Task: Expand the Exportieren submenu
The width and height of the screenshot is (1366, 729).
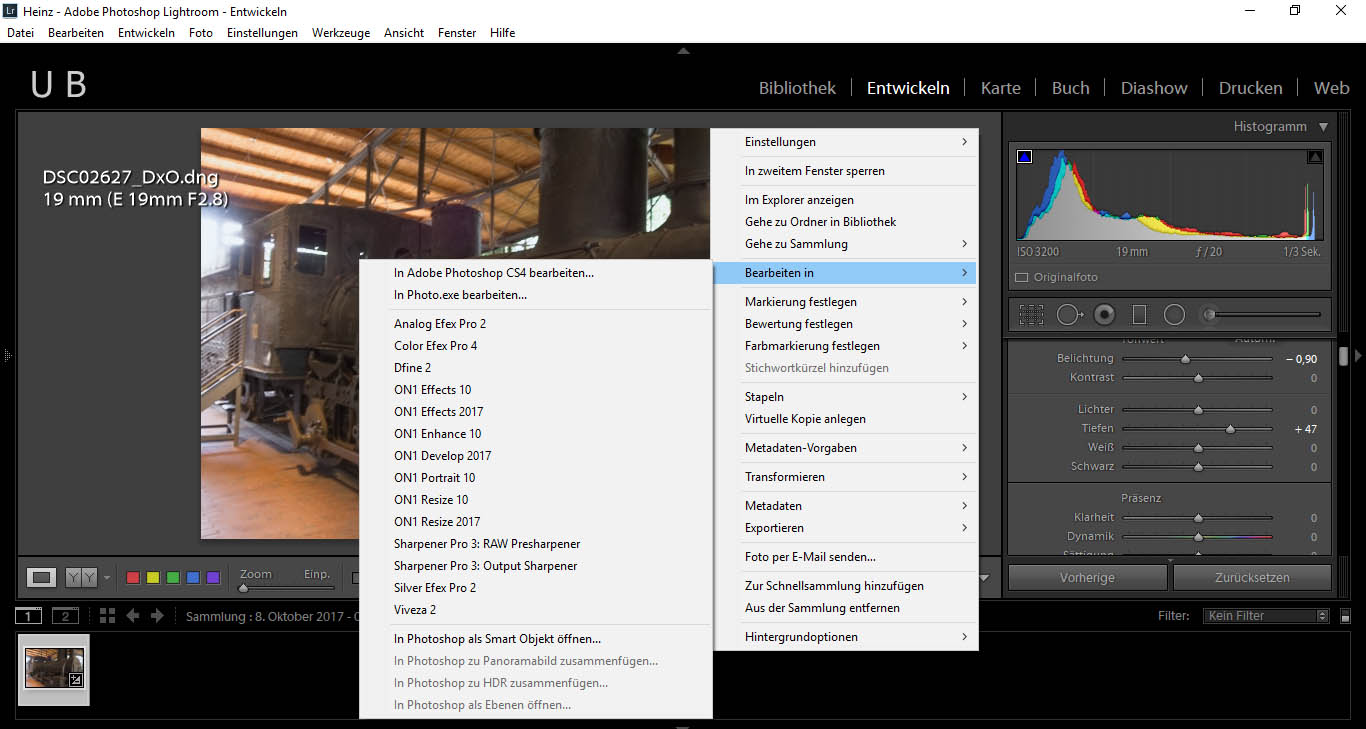Action: point(845,528)
